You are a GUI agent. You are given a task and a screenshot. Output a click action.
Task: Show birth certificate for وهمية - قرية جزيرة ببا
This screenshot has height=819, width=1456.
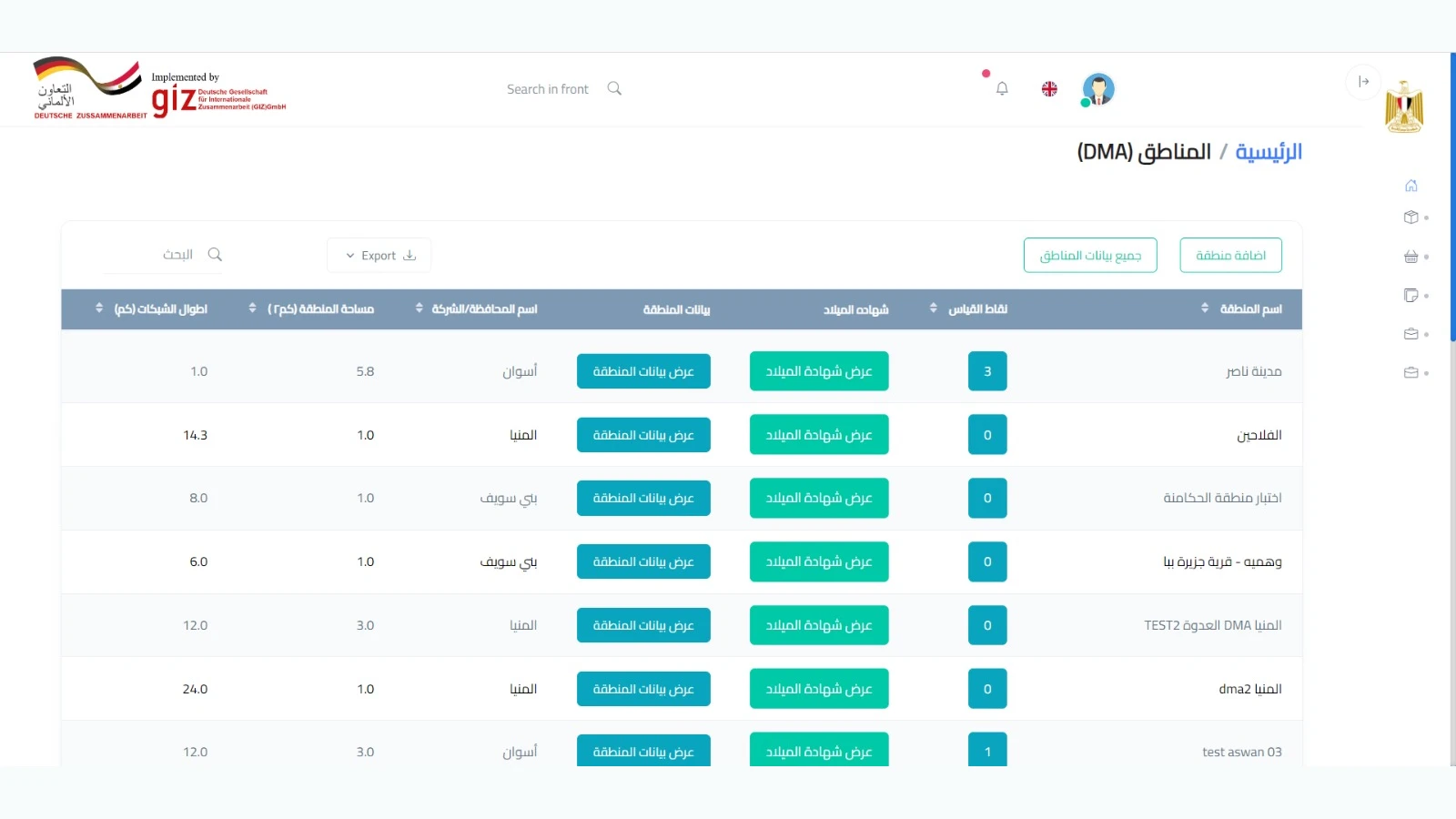coord(819,561)
